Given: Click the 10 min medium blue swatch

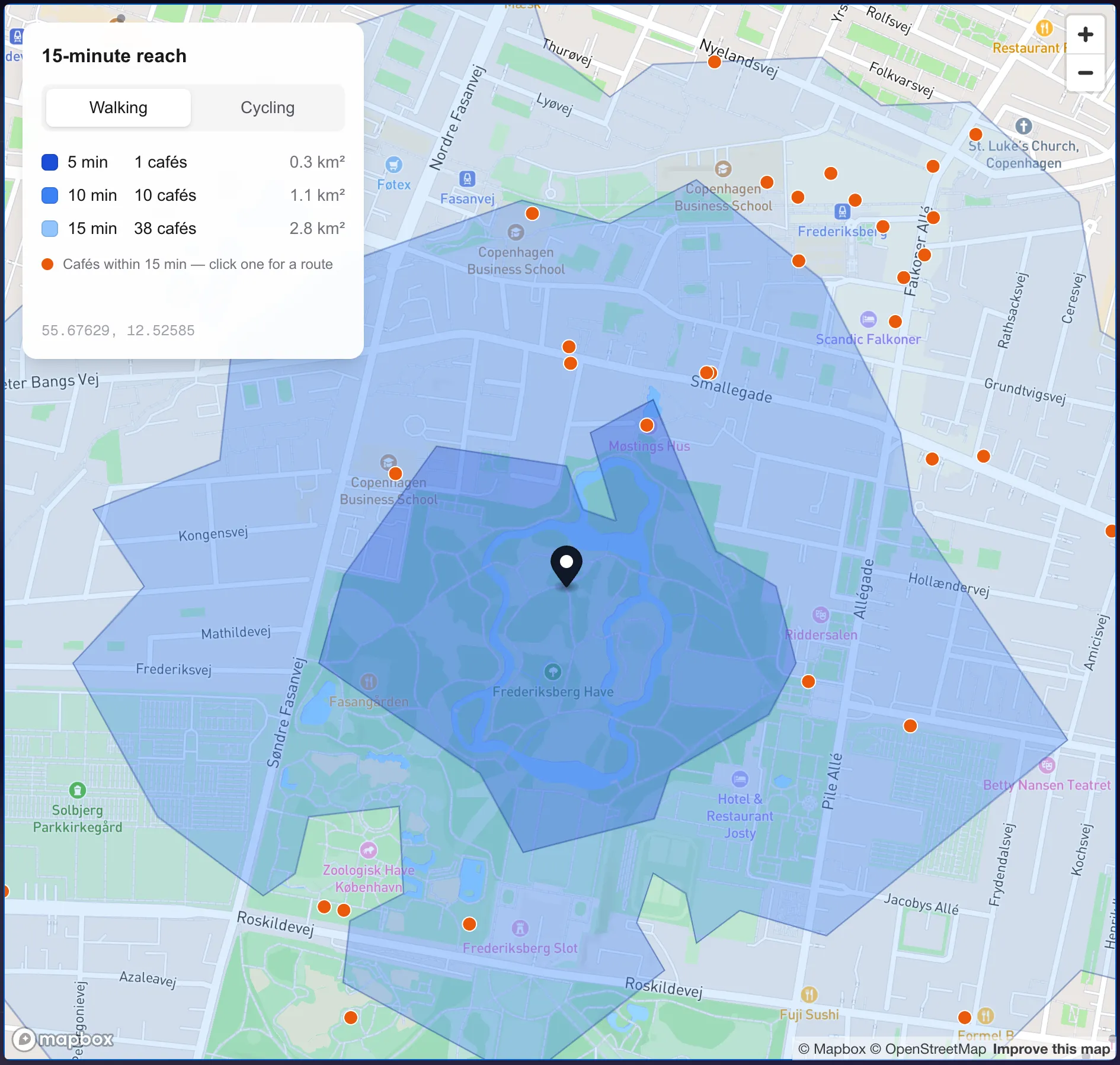Looking at the screenshot, I should pyautogui.click(x=50, y=195).
